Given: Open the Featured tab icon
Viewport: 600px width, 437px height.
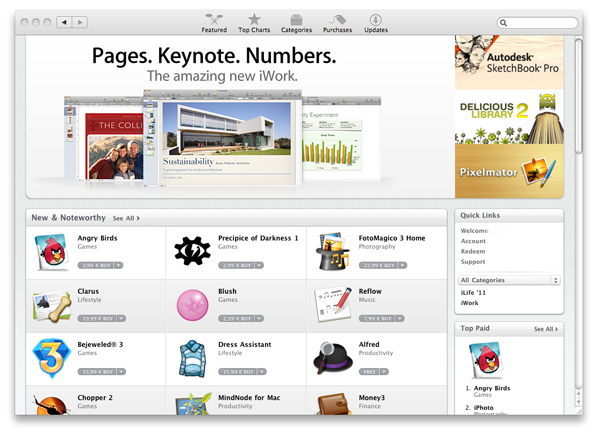Looking at the screenshot, I should pyautogui.click(x=214, y=19).
